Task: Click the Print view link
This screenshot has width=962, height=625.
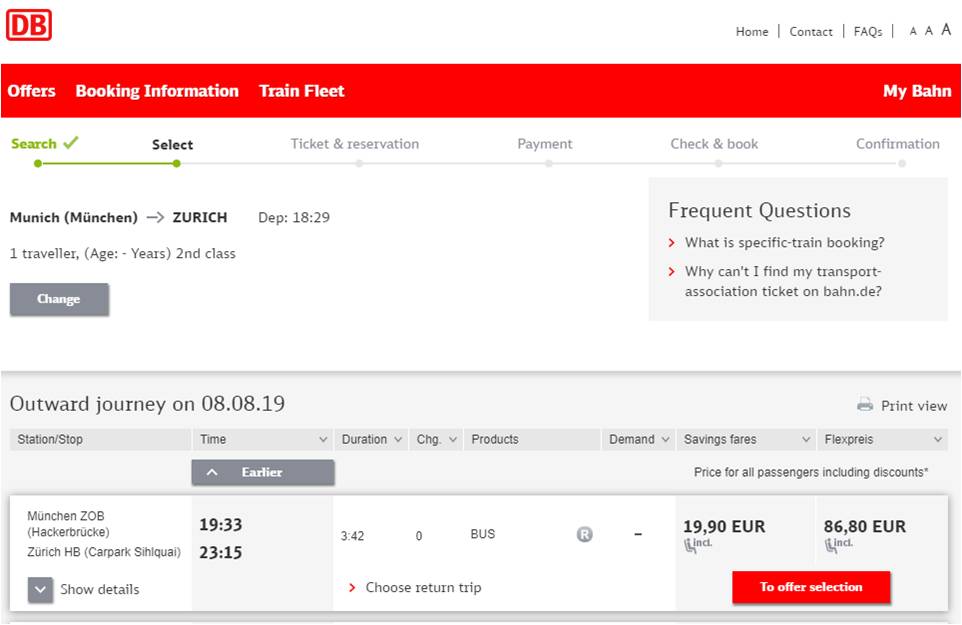Action: pyautogui.click(x=914, y=406)
